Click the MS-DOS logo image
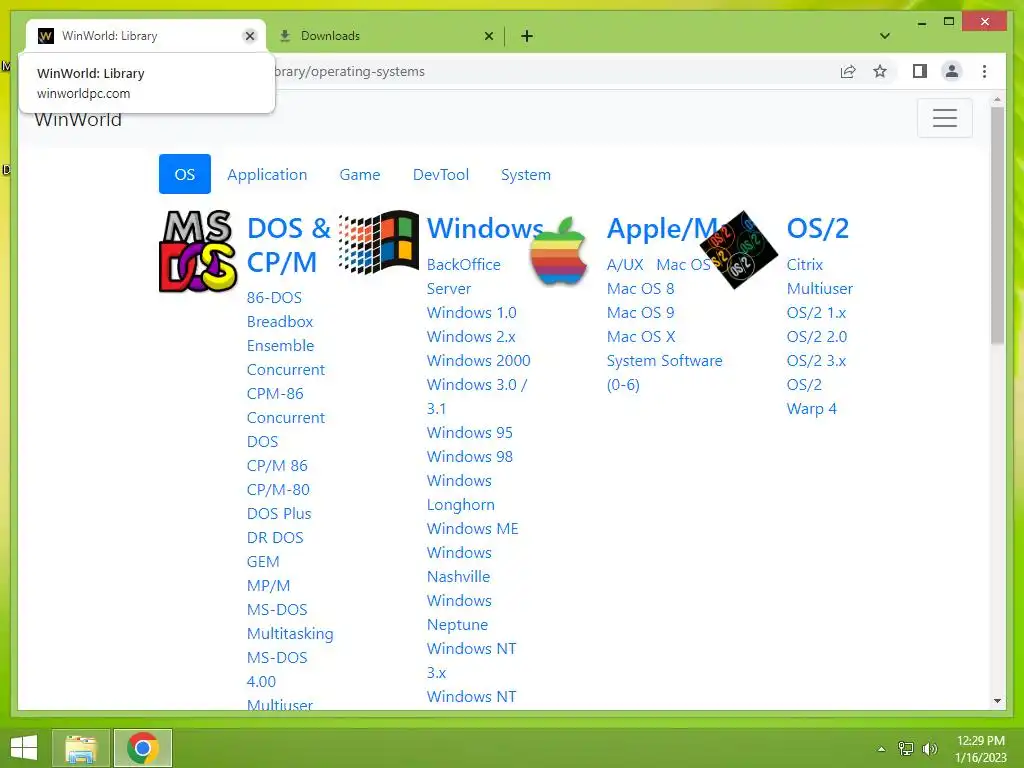 [198, 251]
